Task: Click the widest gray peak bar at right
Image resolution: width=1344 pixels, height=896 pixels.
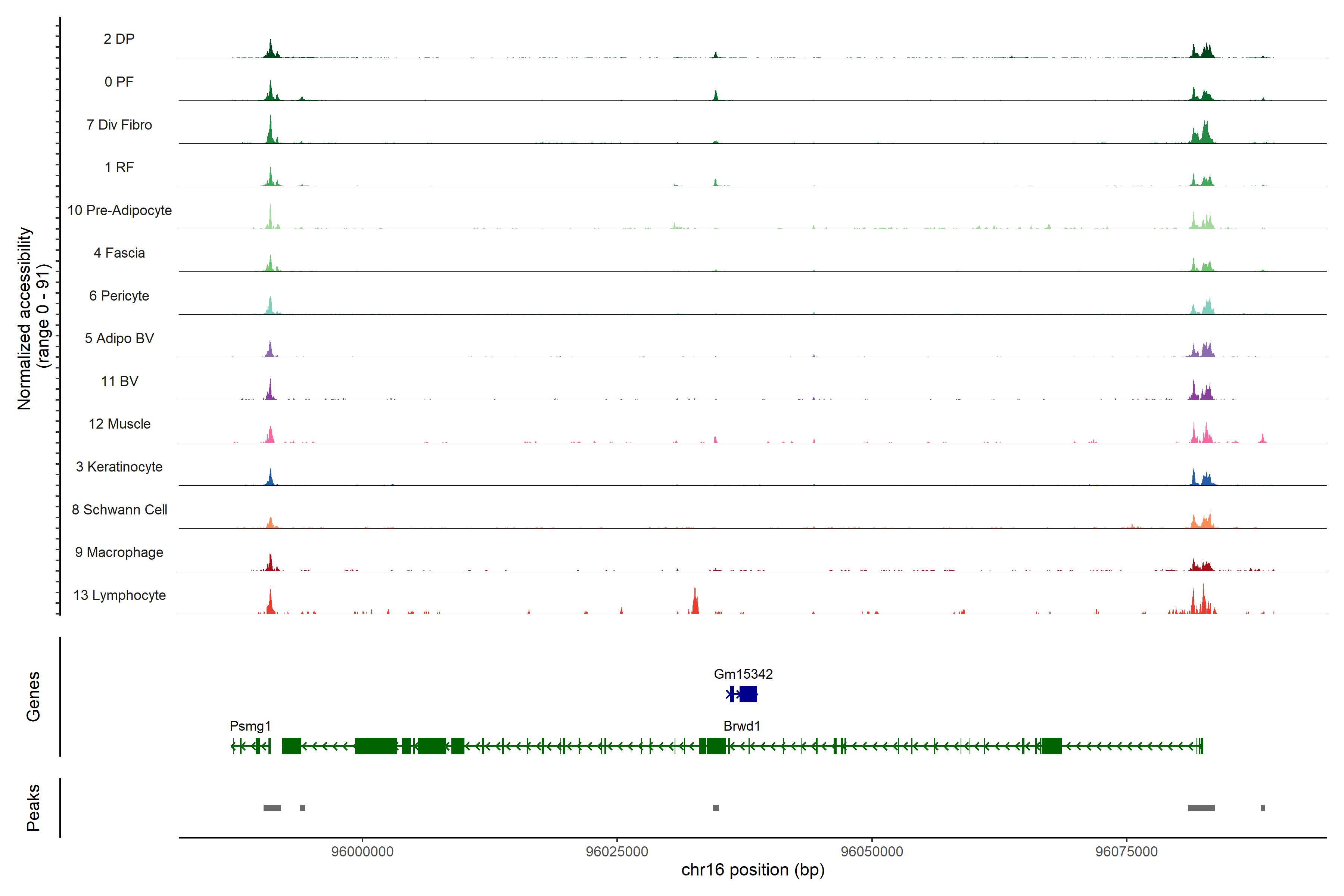Action: [1201, 808]
